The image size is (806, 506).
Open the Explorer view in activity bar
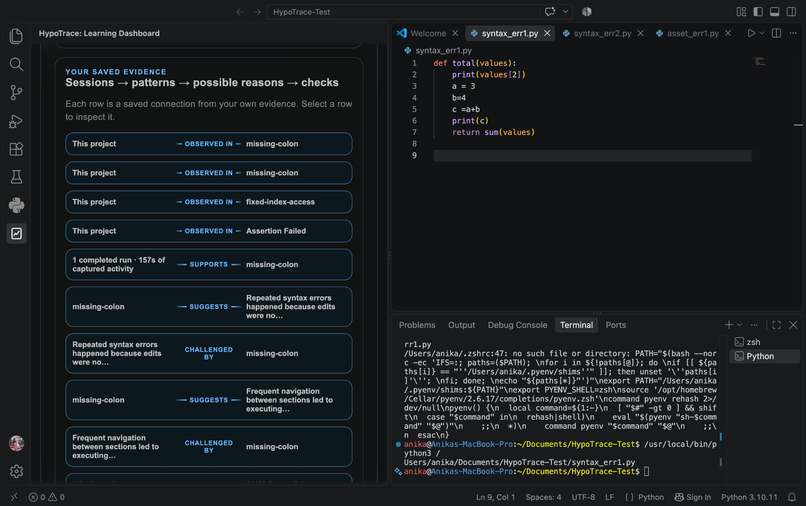click(x=16, y=36)
